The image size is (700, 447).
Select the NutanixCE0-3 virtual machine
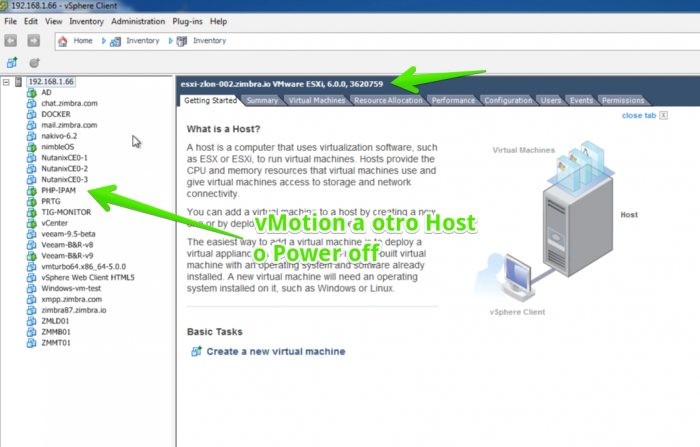tap(64, 180)
